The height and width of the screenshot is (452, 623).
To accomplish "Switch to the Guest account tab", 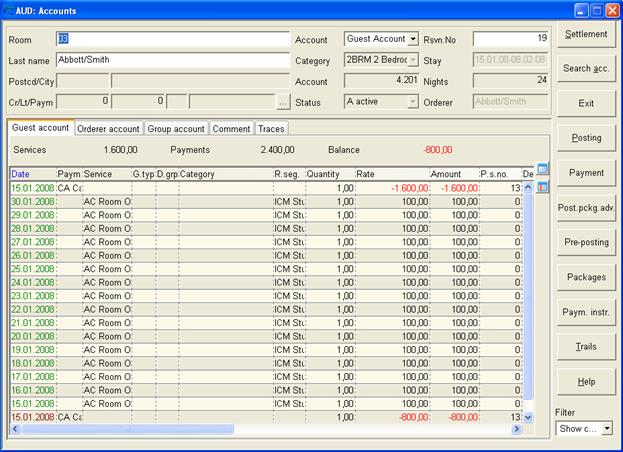I will point(41,128).
